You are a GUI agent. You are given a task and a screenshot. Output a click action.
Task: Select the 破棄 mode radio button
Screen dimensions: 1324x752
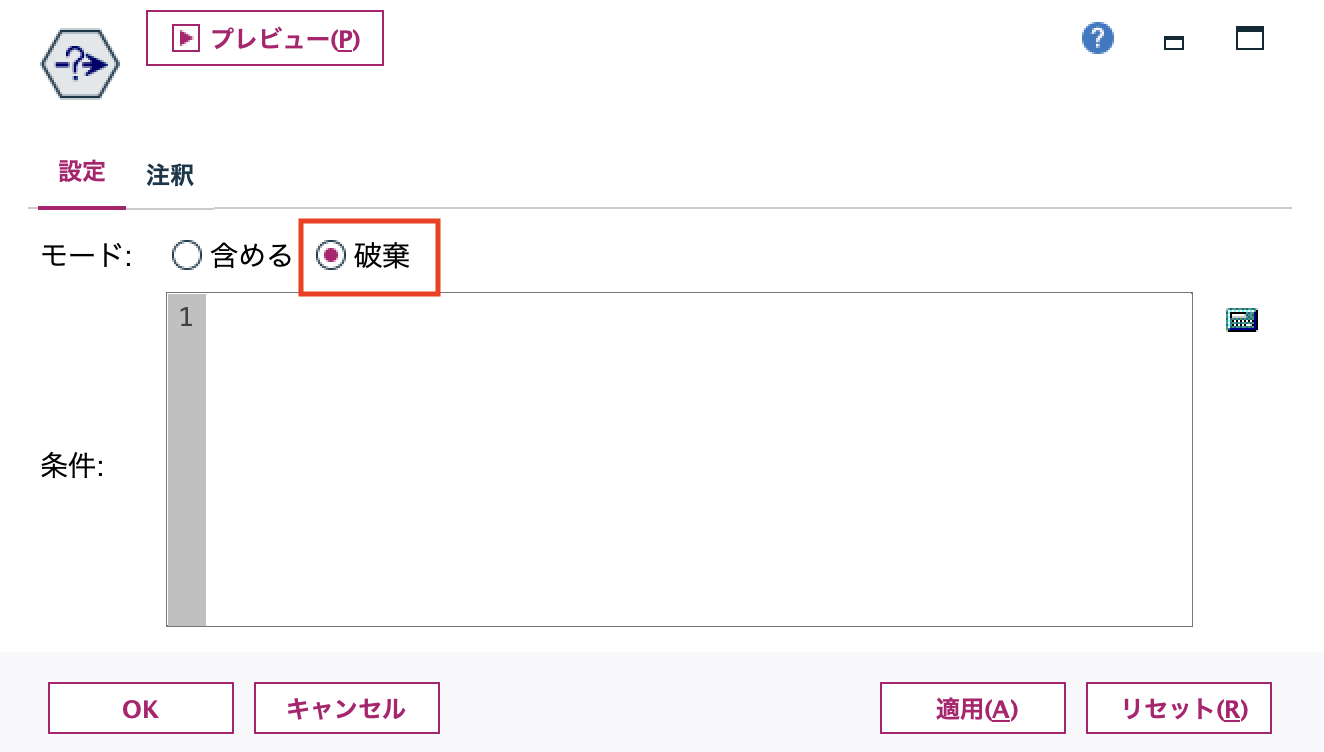(x=333, y=255)
